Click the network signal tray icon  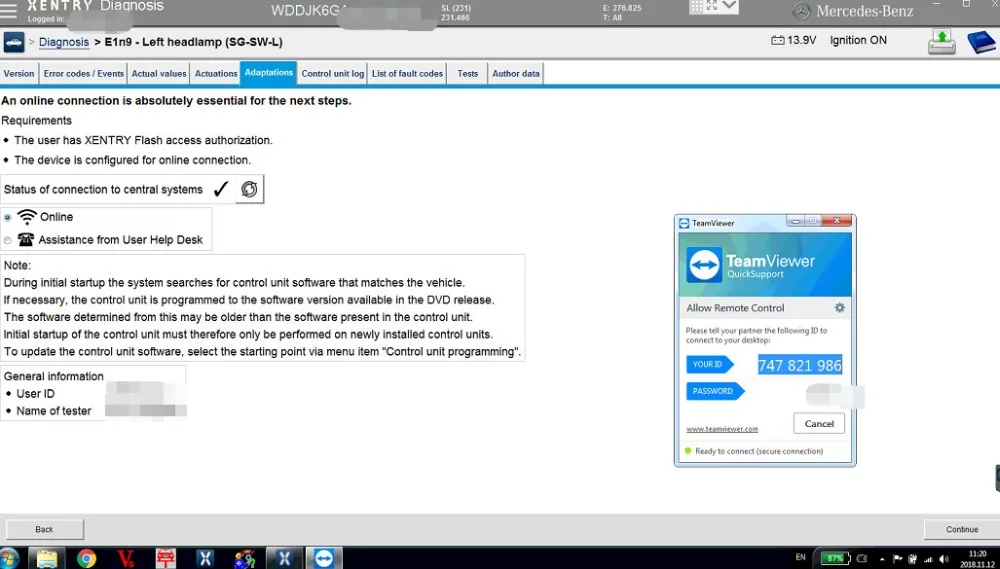tap(929, 559)
